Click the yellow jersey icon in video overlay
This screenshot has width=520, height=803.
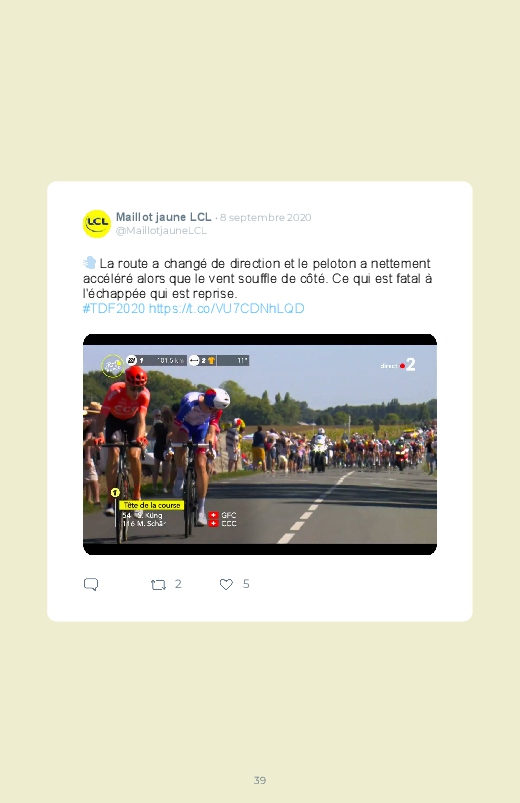(x=211, y=361)
